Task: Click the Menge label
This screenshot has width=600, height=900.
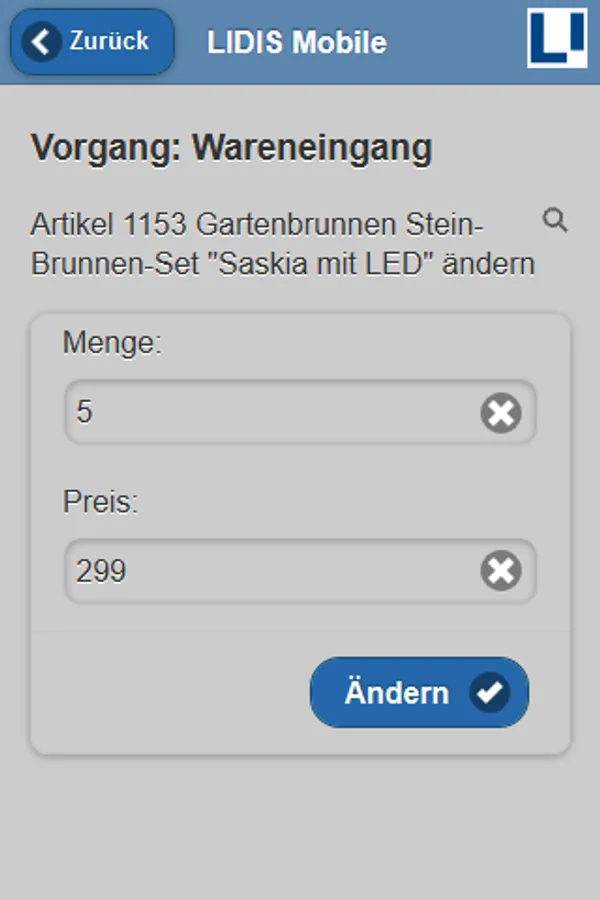Action: coord(112,343)
